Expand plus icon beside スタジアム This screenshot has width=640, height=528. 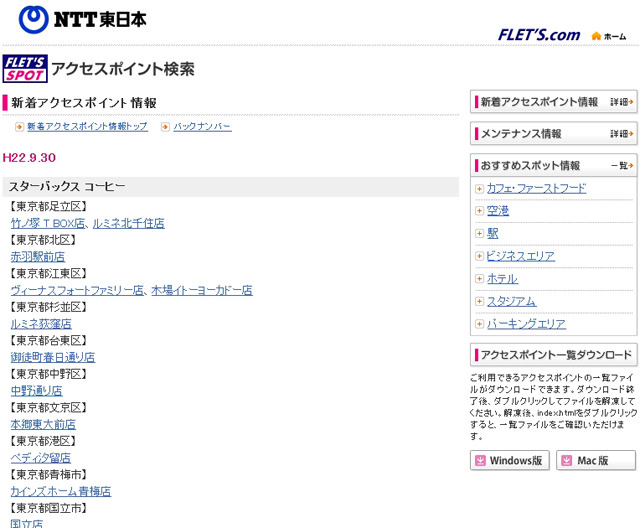click(x=480, y=301)
